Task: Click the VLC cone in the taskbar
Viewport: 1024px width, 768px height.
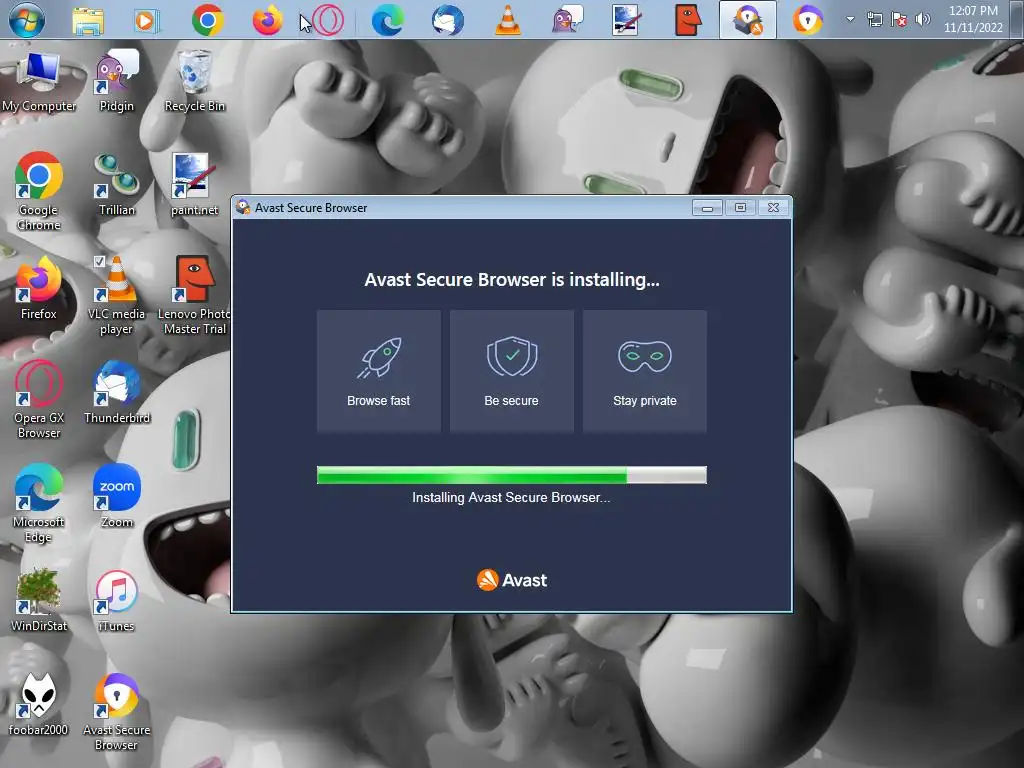Action: pos(507,20)
